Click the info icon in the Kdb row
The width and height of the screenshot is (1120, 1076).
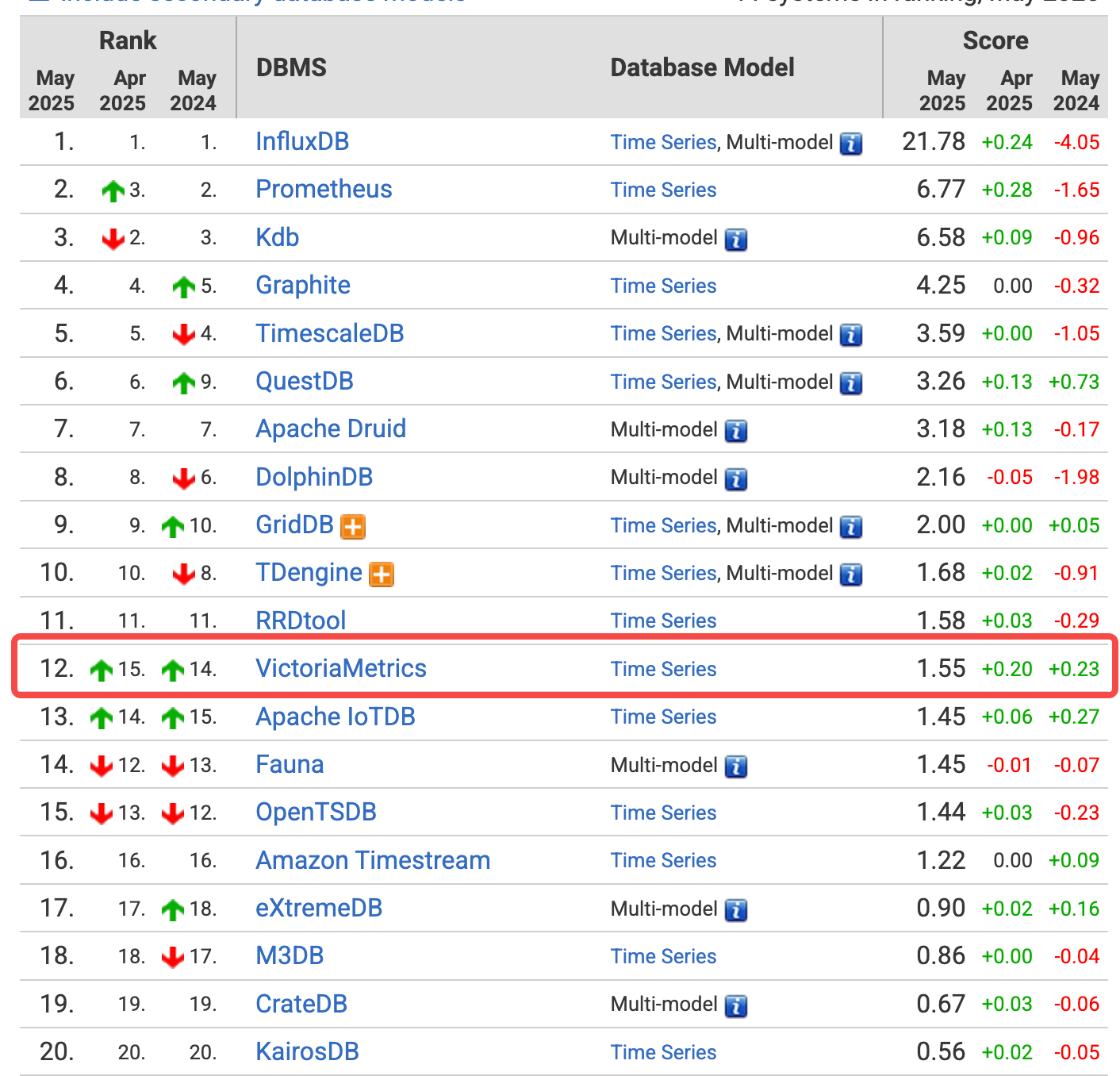tap(736, 239)
